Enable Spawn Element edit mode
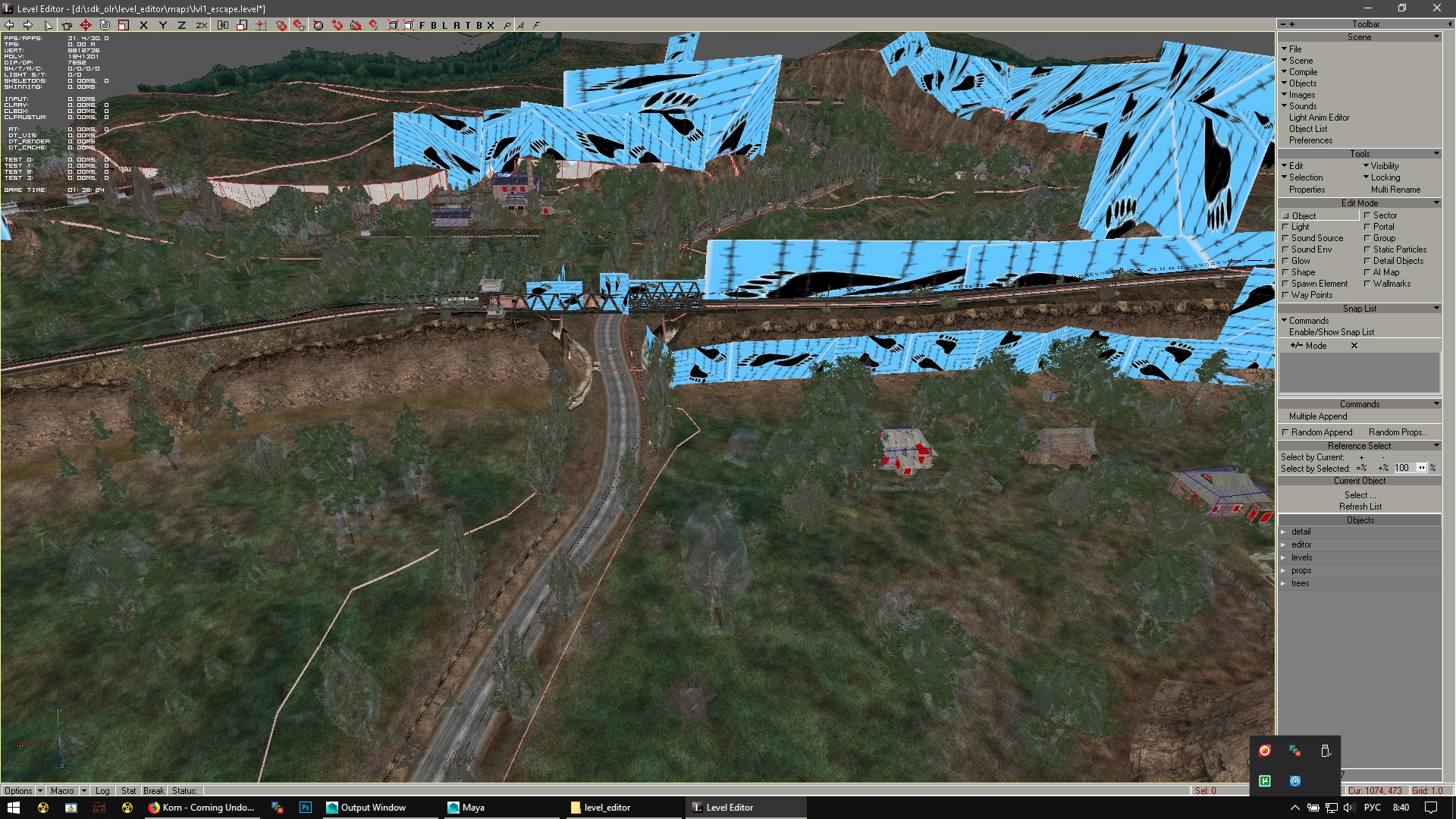This screenshot has width=1456, height=819. [x=1319, y=284]
